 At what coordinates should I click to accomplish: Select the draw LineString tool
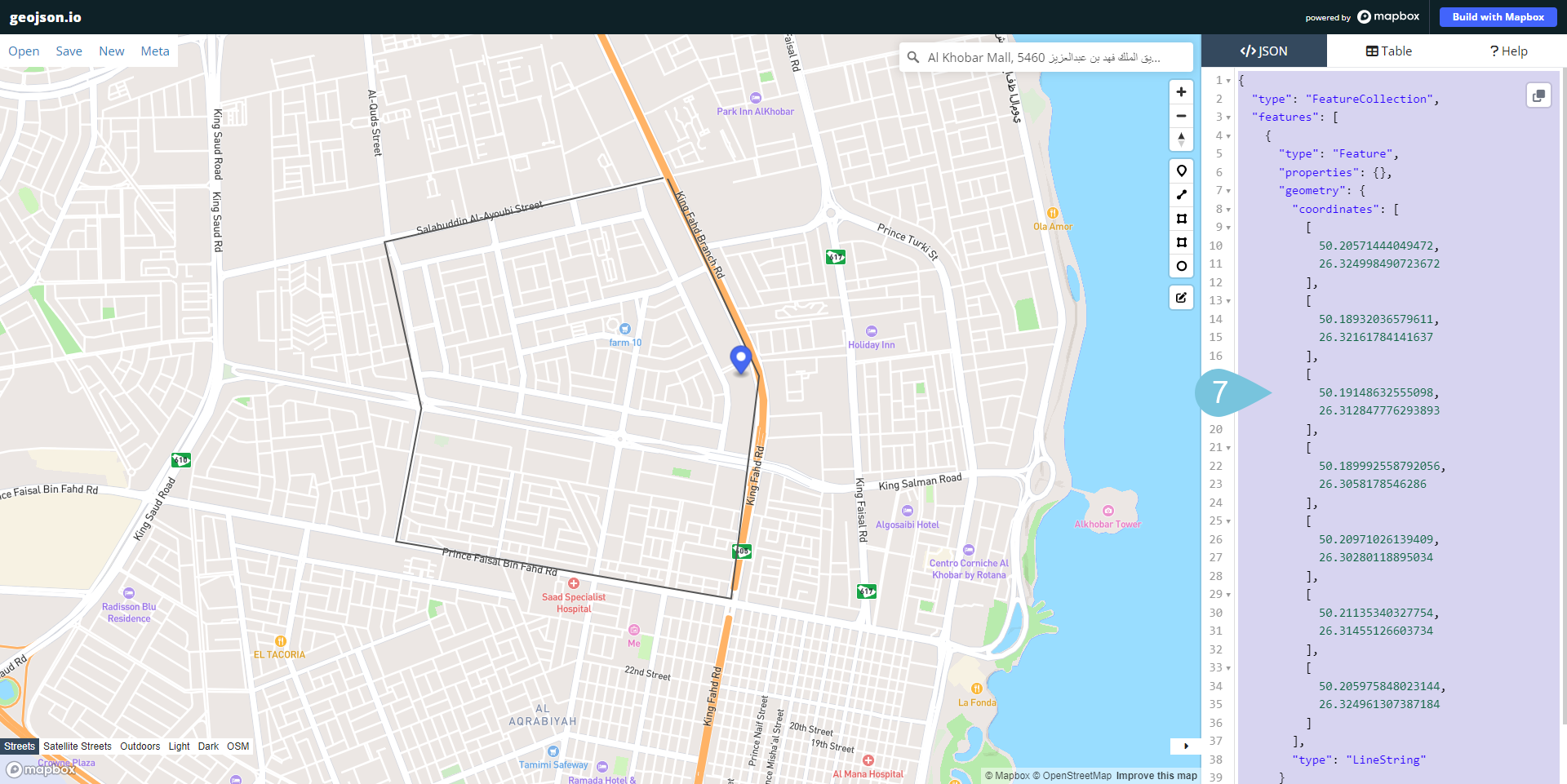(x=1181, y=195)
